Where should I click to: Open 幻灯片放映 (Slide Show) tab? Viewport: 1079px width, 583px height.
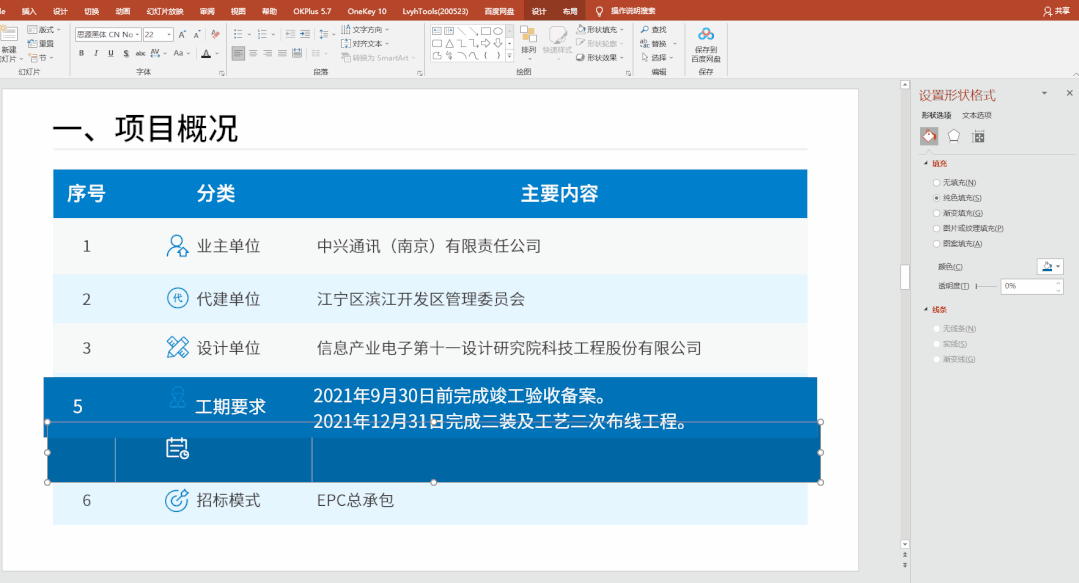[165, 11]
